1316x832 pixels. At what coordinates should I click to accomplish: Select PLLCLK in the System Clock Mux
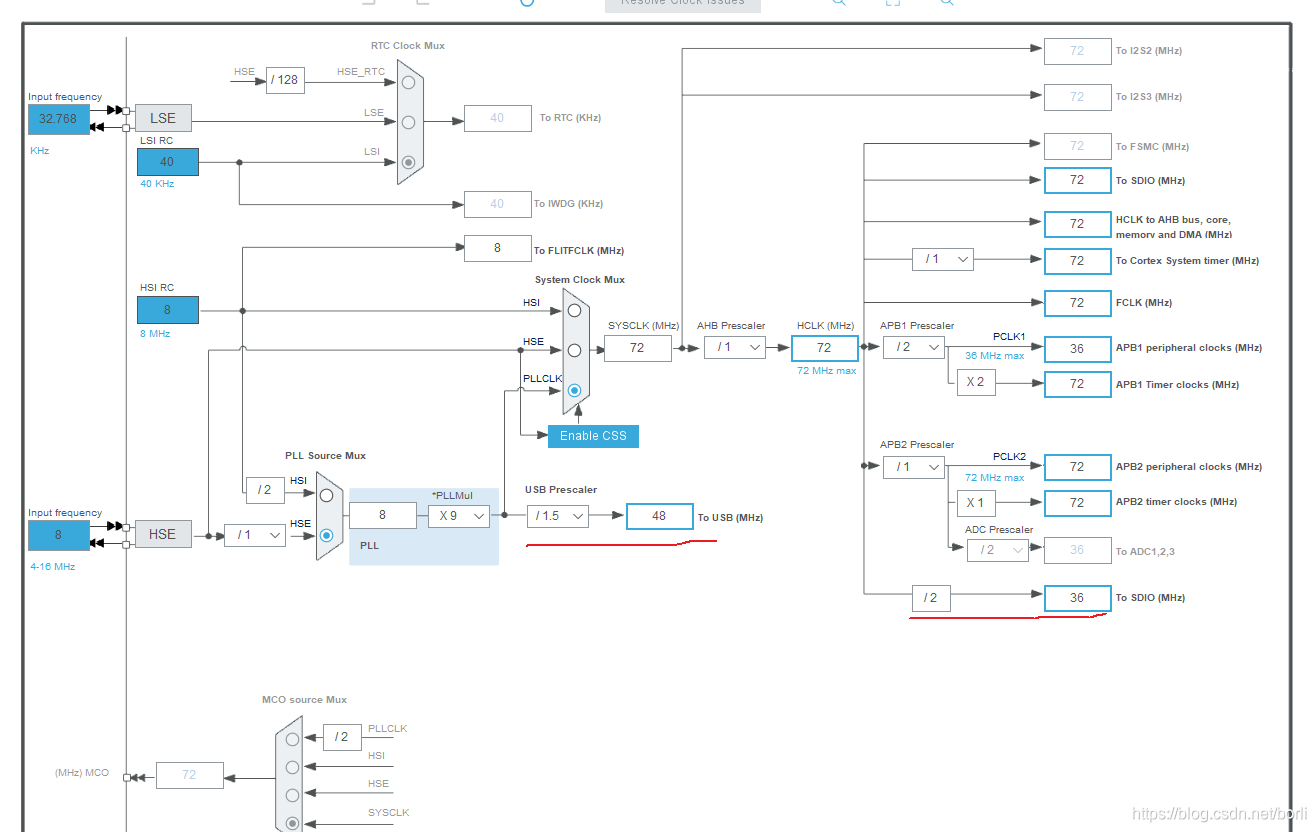click(574, 390)
